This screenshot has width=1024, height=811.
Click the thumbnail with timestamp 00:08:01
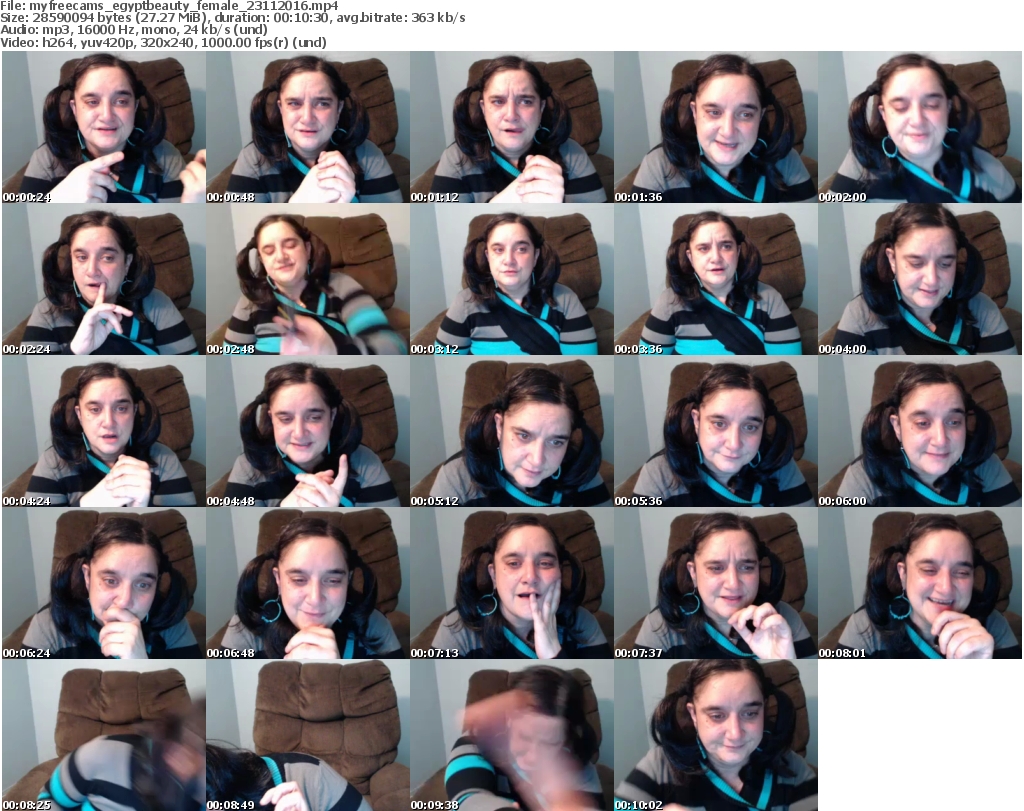(920, 583)
